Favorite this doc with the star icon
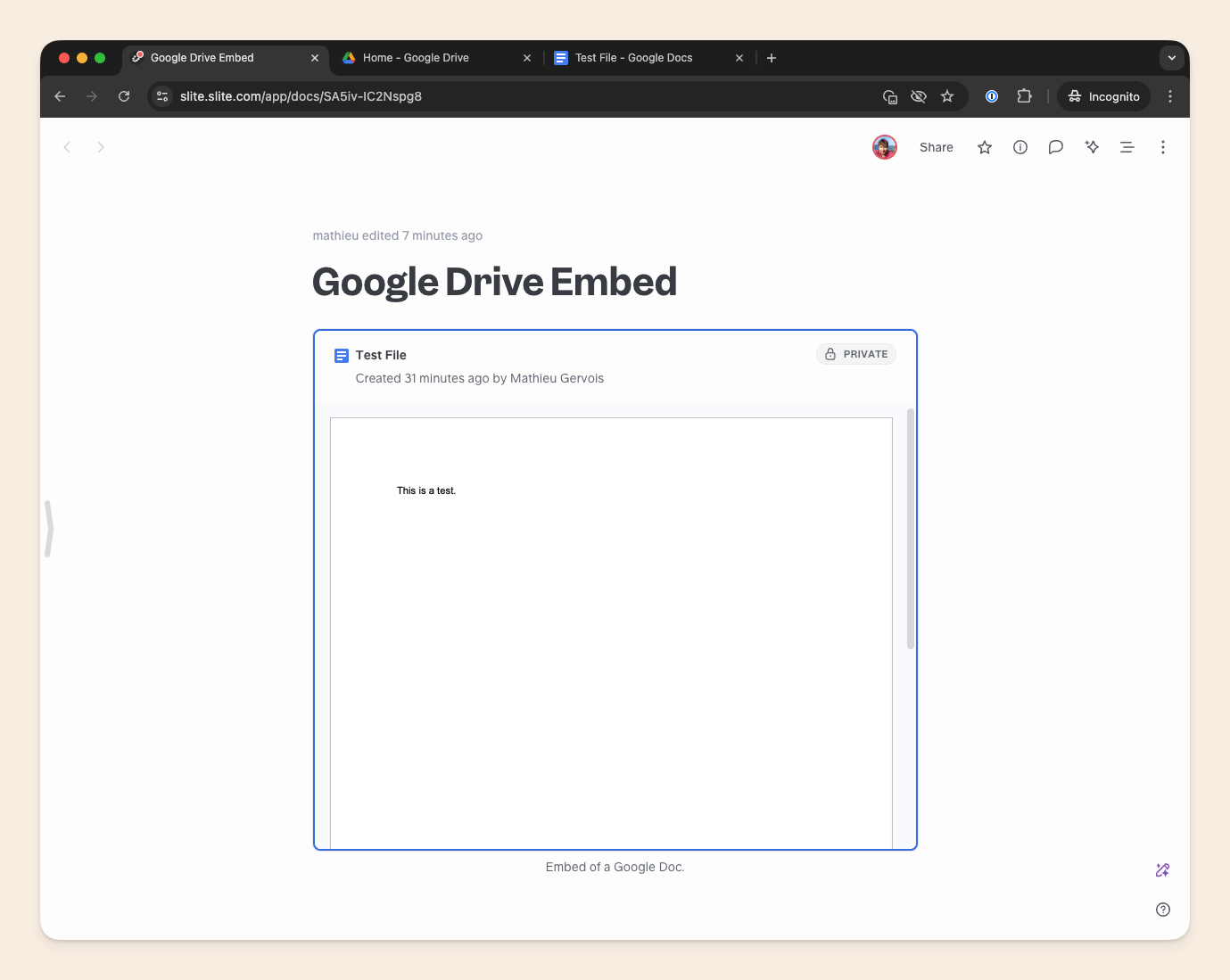Image resolution: width=1230 pixels, height=980 pixels. click(x=985, y=147)
